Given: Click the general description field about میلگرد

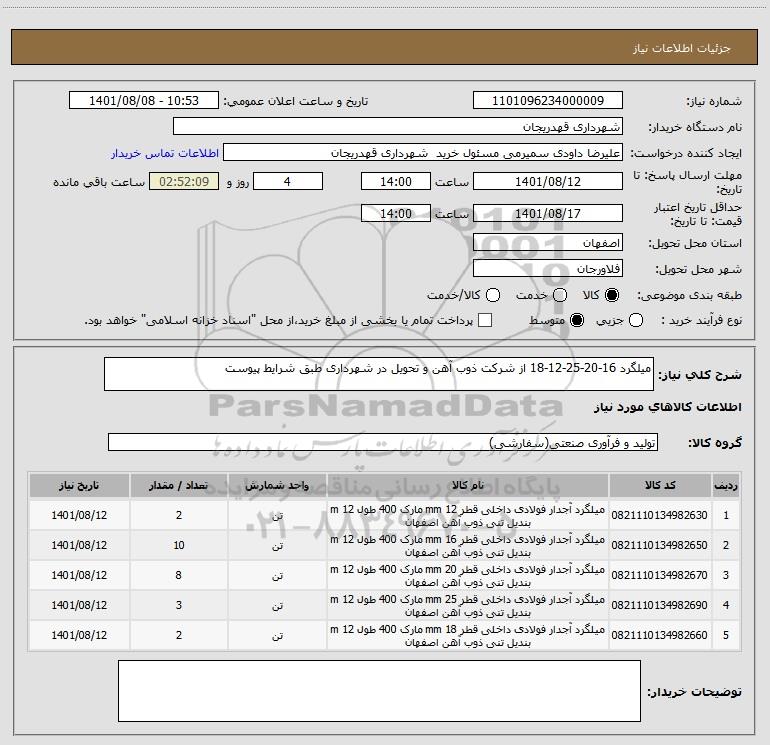Looking at the screenshot, I should click(x=379, y=374).
